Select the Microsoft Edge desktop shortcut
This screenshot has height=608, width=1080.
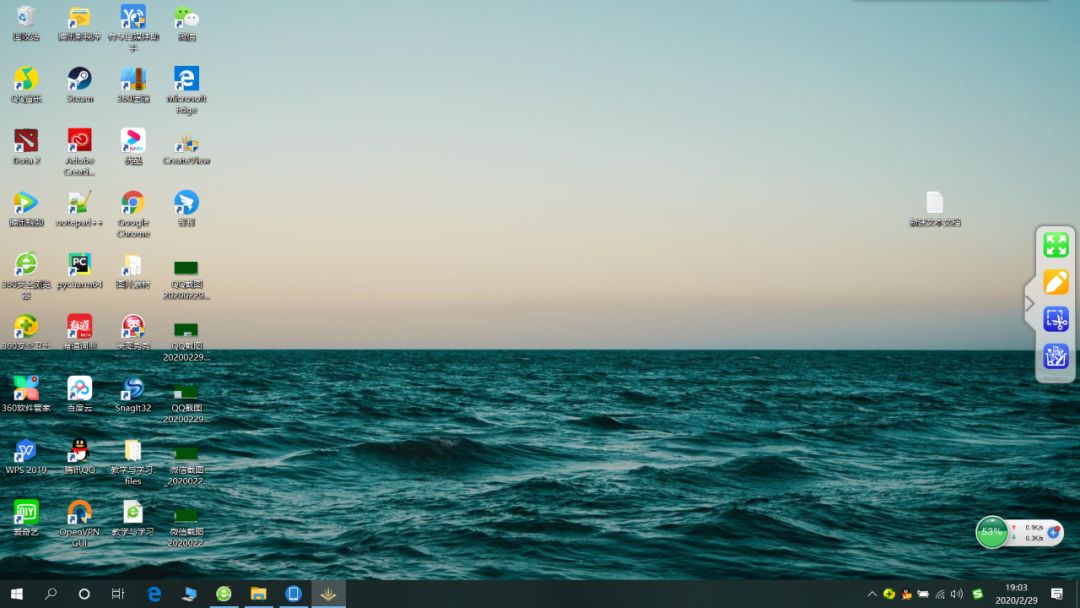coord(187,90)
